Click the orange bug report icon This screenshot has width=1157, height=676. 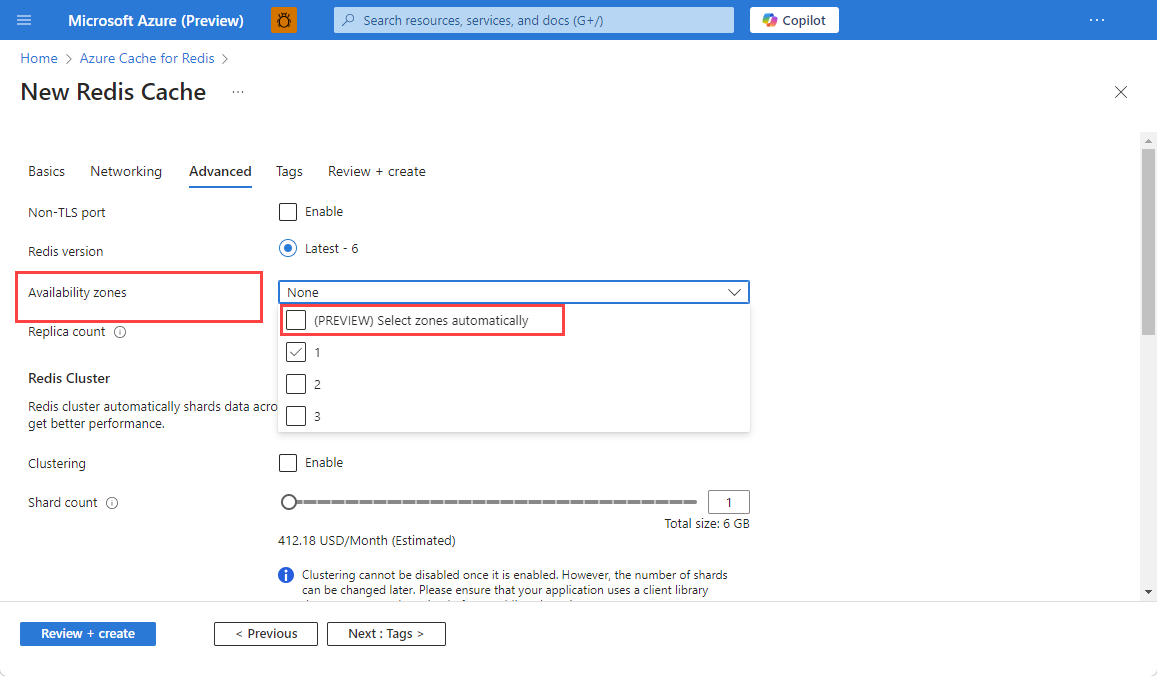(x=284, y=20)
